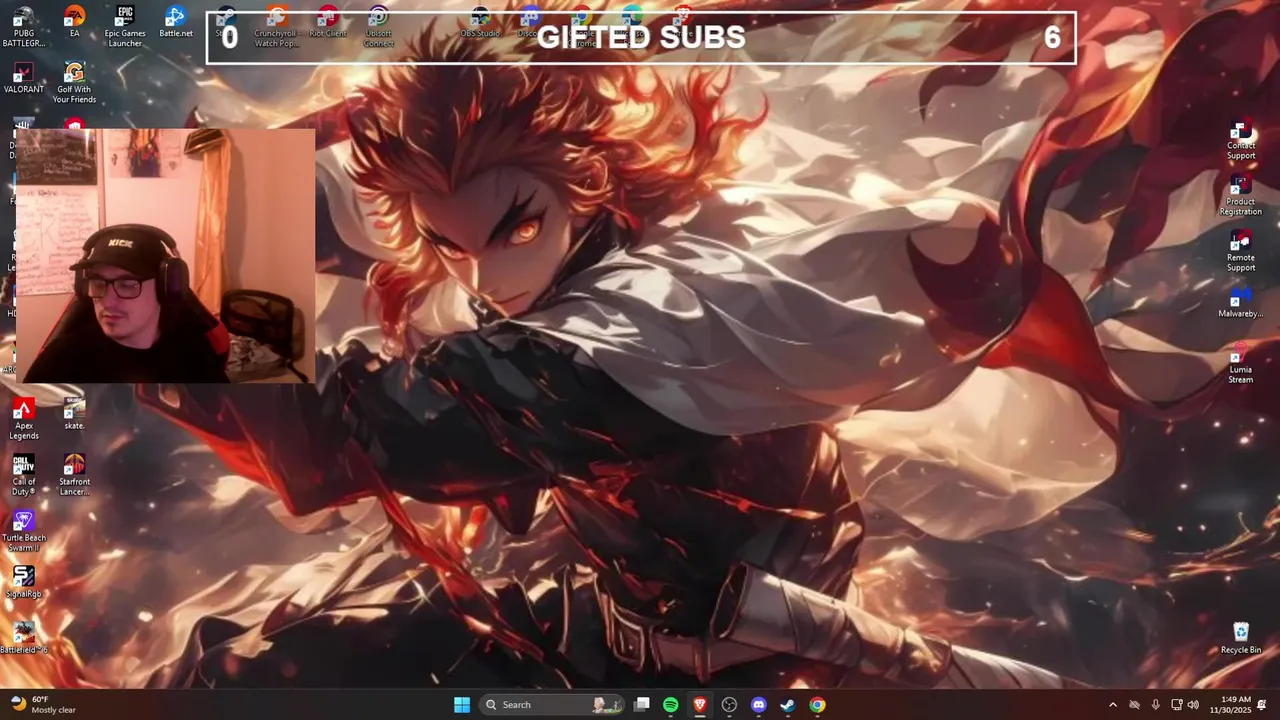Screen dimensions: 1280x720
Task: Open the weather widget showing 60°F
Action: (x=42, y=705)
